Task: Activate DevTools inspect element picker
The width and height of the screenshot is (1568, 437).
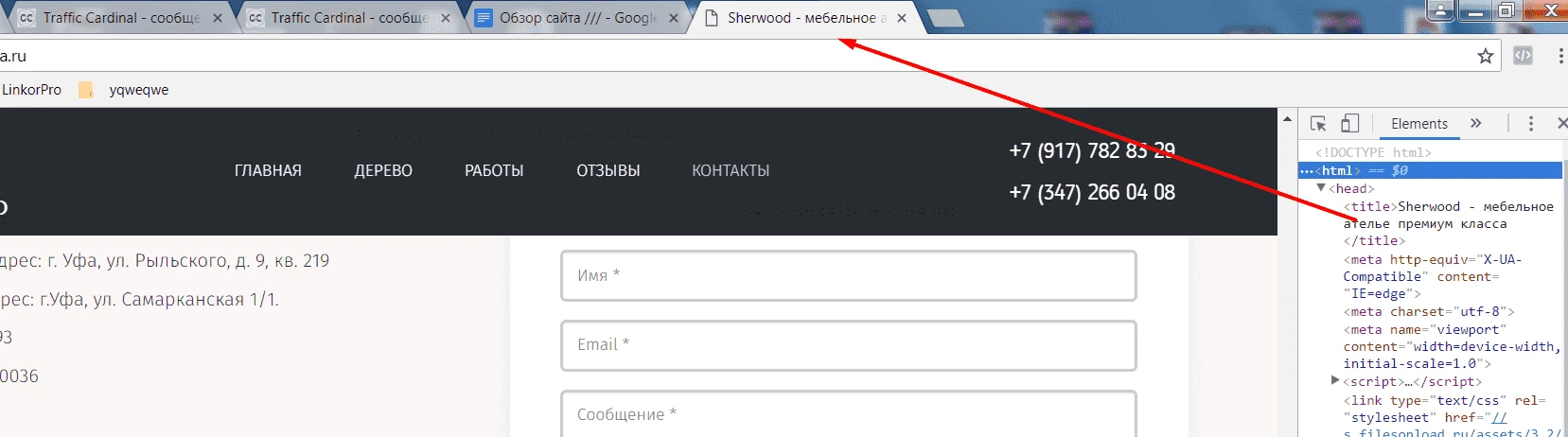Action: coord(1318,123)
